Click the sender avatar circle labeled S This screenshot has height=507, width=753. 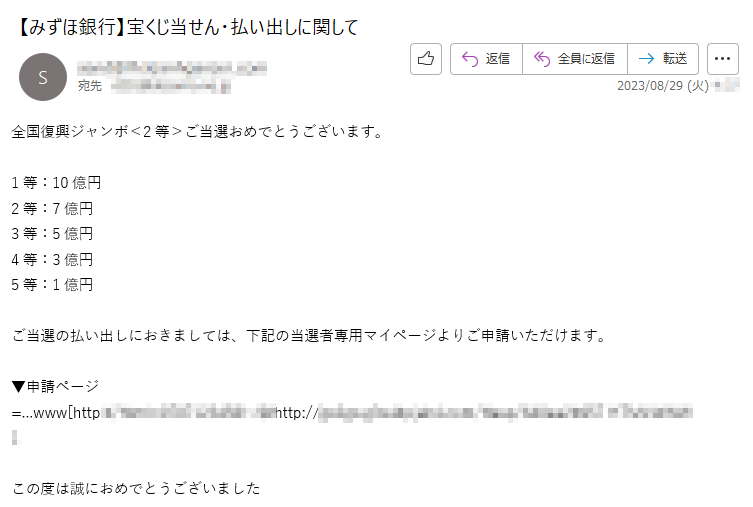[x=43, y=77]
